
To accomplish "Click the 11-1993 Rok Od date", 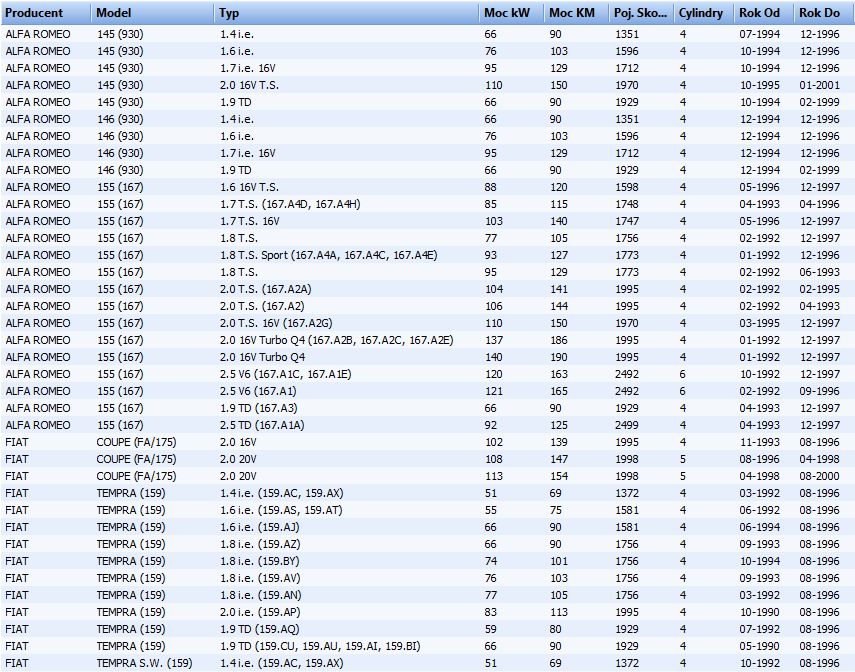I will (x=760, y=442).
